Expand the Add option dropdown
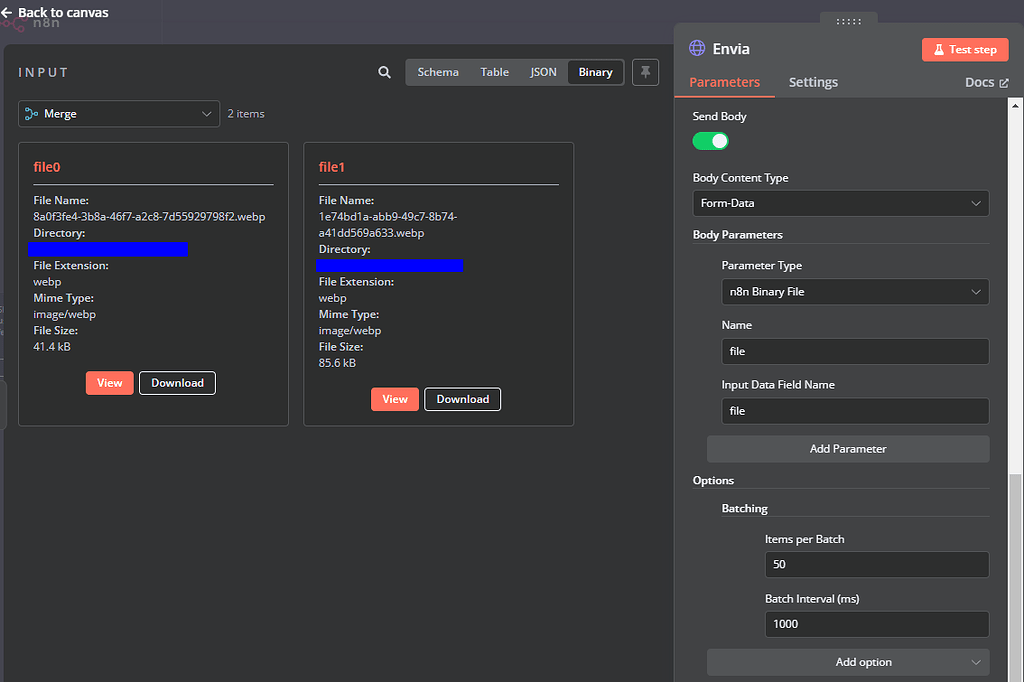This screenshot has width=1024, height=682. coord(847,662)
